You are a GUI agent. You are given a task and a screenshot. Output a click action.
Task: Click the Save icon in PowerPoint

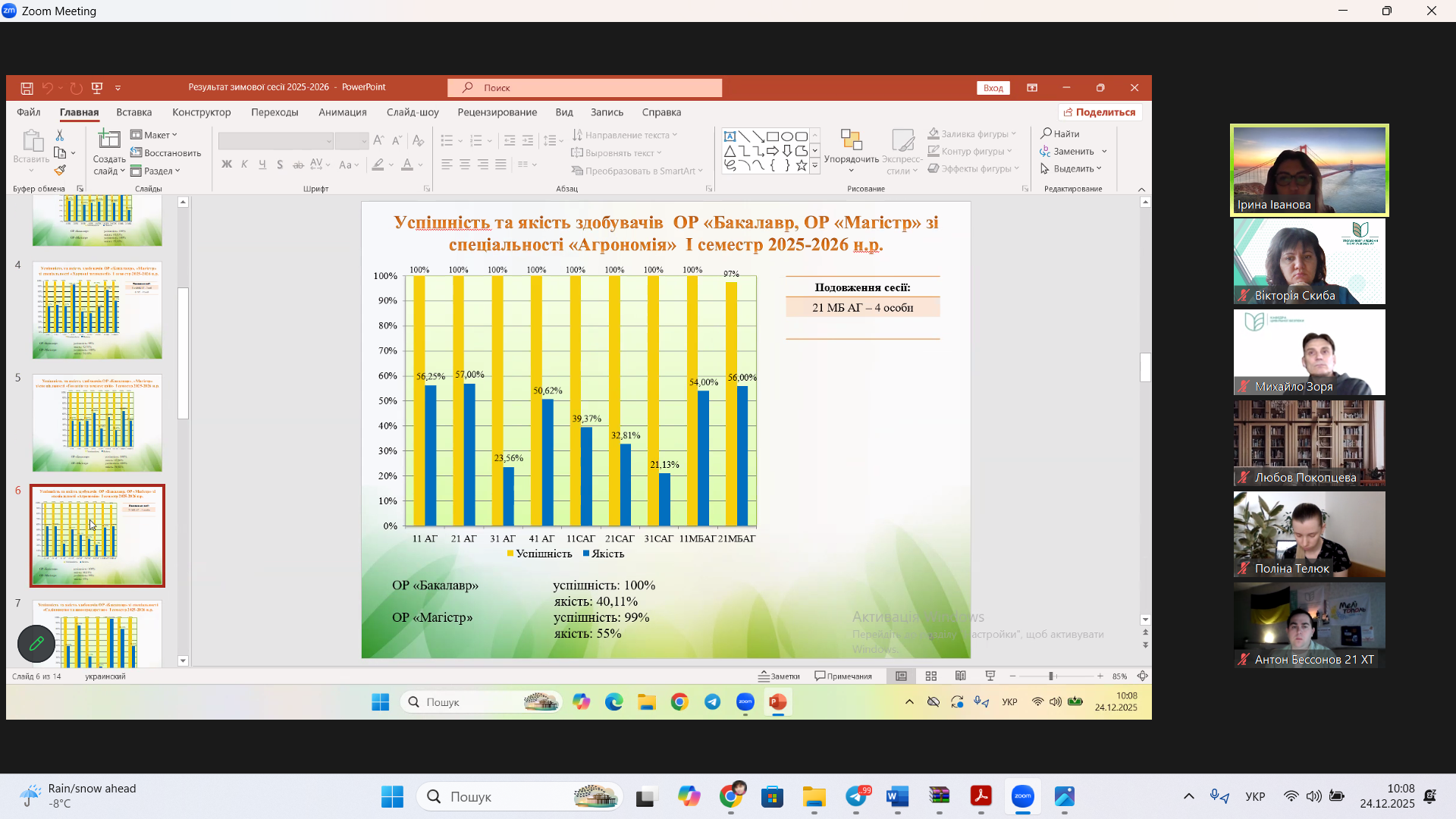click(27, 88)
